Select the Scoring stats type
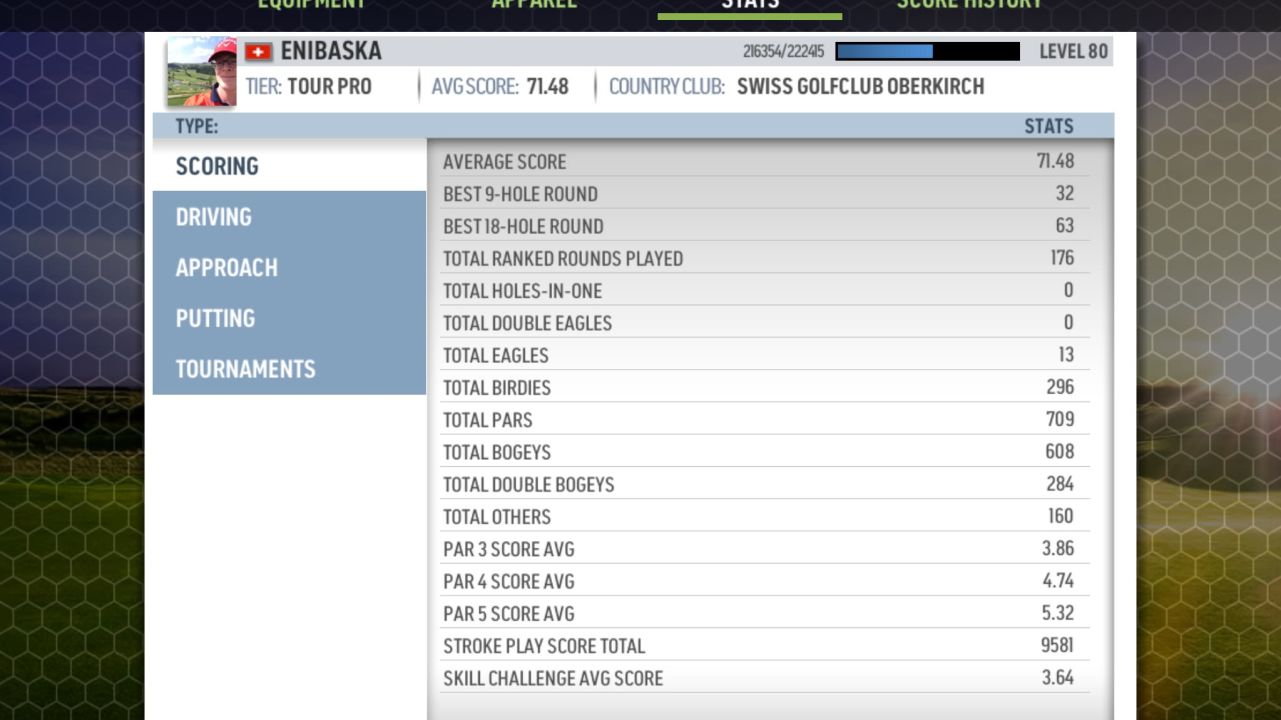Screen dimensions: 1281x720 289,166
